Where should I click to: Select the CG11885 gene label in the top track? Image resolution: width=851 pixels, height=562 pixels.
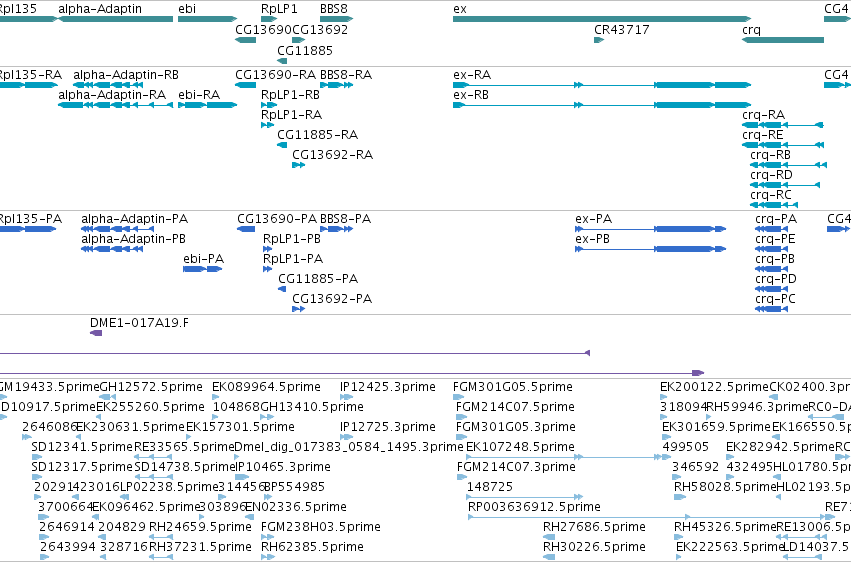305,50
